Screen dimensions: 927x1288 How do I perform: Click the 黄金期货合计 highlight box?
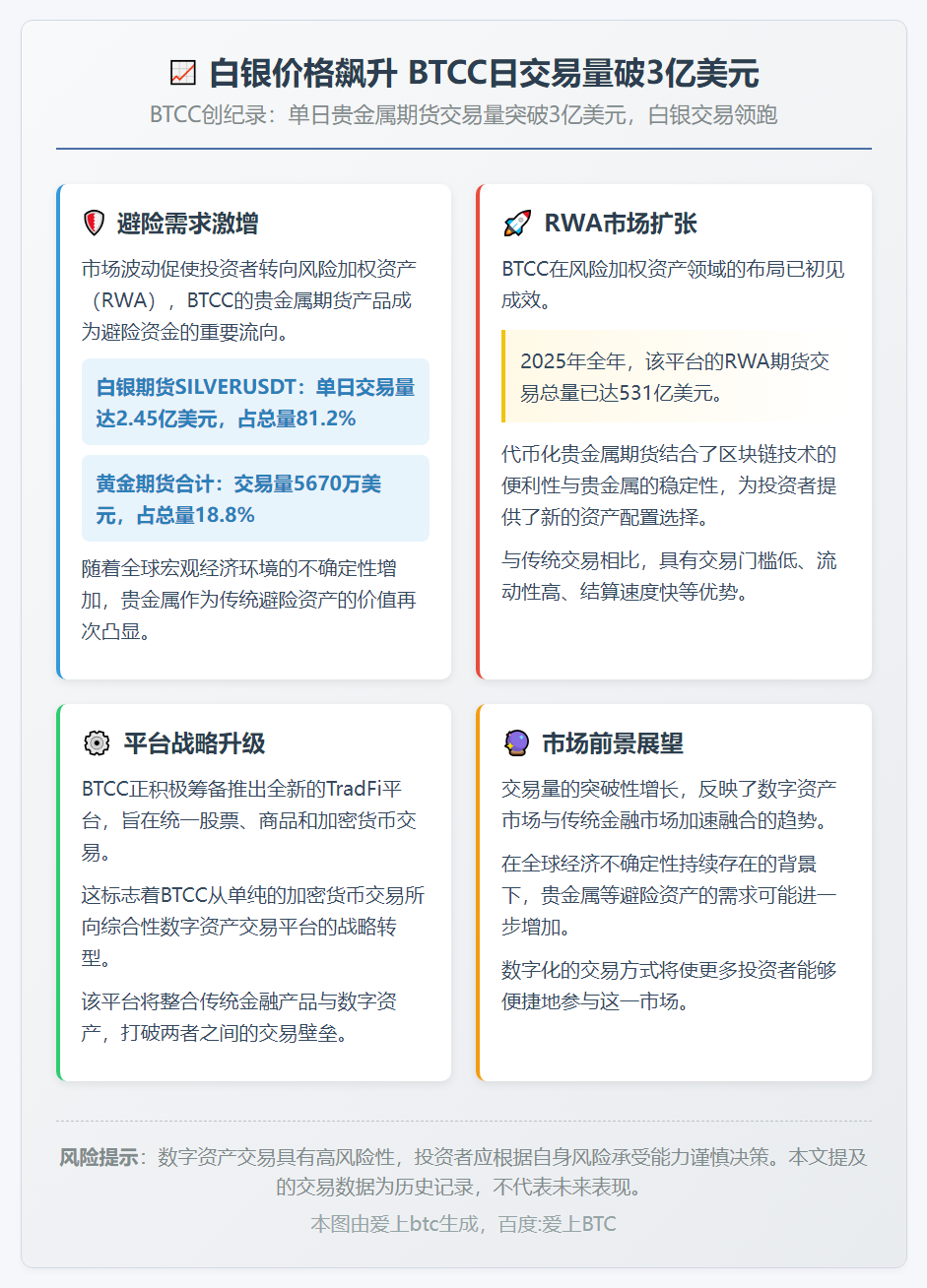255,498
